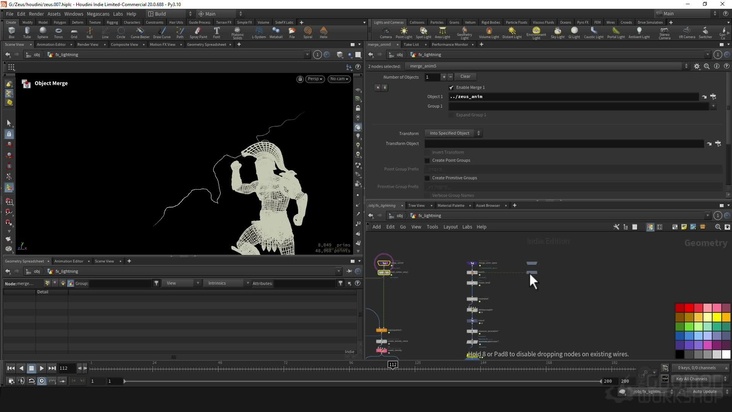This screenshot has width=732, height=412.
Task: Select the Point Light shelf tool
Action: (404, 32)
